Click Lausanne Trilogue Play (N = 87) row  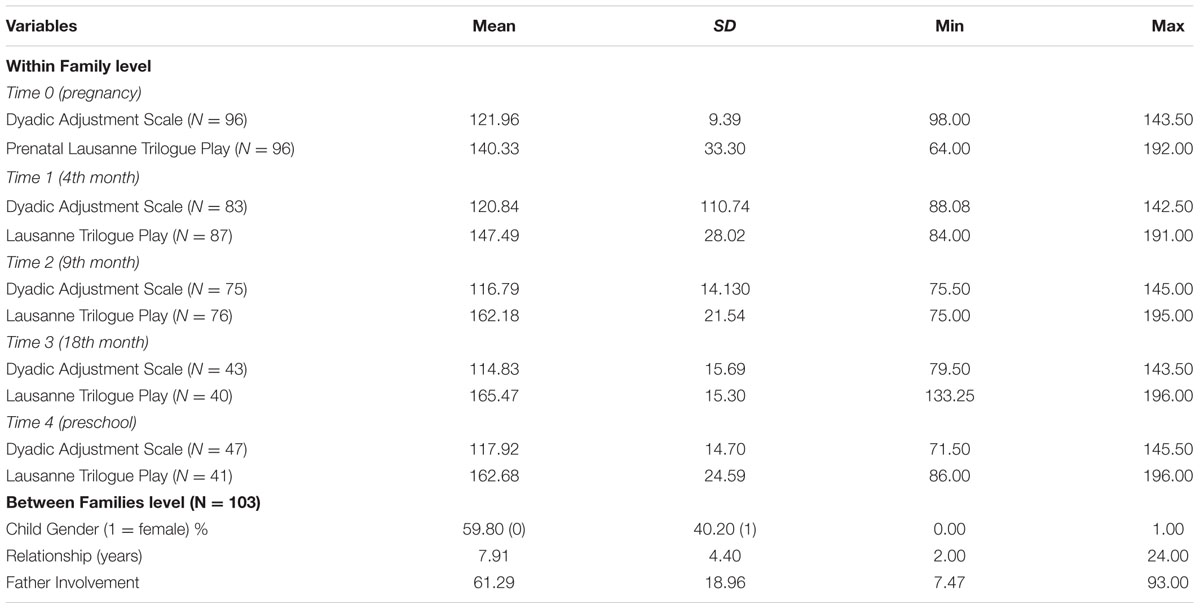(600, 235)
